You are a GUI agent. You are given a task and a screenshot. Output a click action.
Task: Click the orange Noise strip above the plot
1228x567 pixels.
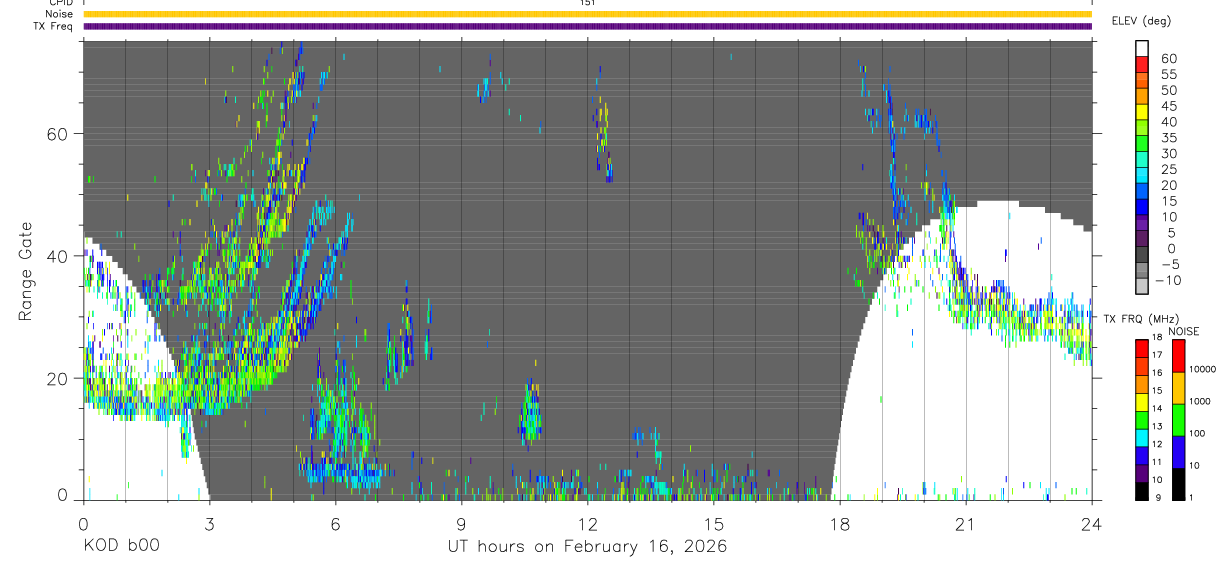(x=587, y=14)
